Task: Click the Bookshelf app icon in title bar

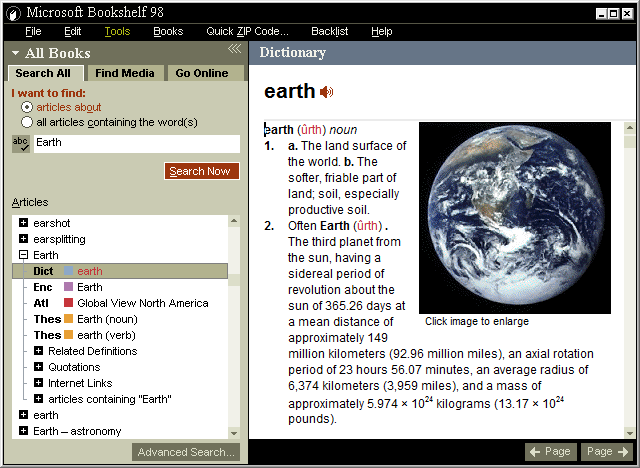Action: click(13, 13)
